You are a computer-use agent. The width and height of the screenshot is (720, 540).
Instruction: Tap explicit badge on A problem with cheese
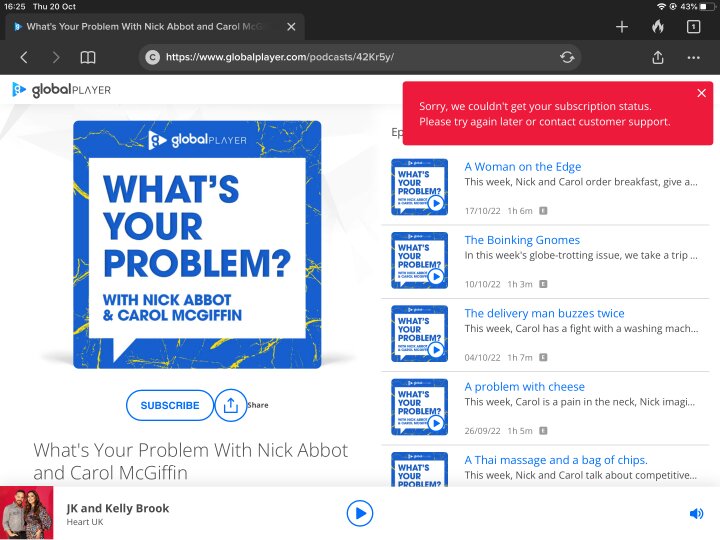(x=543, y=431)
